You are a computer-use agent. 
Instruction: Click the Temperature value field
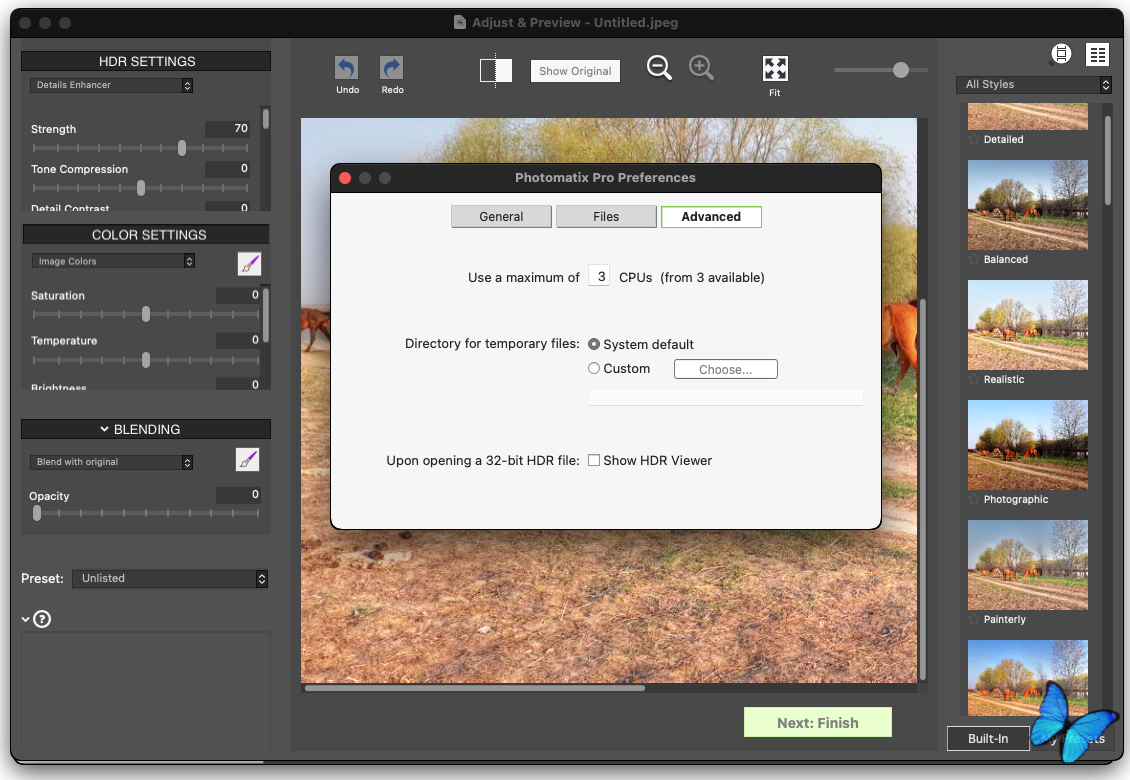[x=239, y=340]
